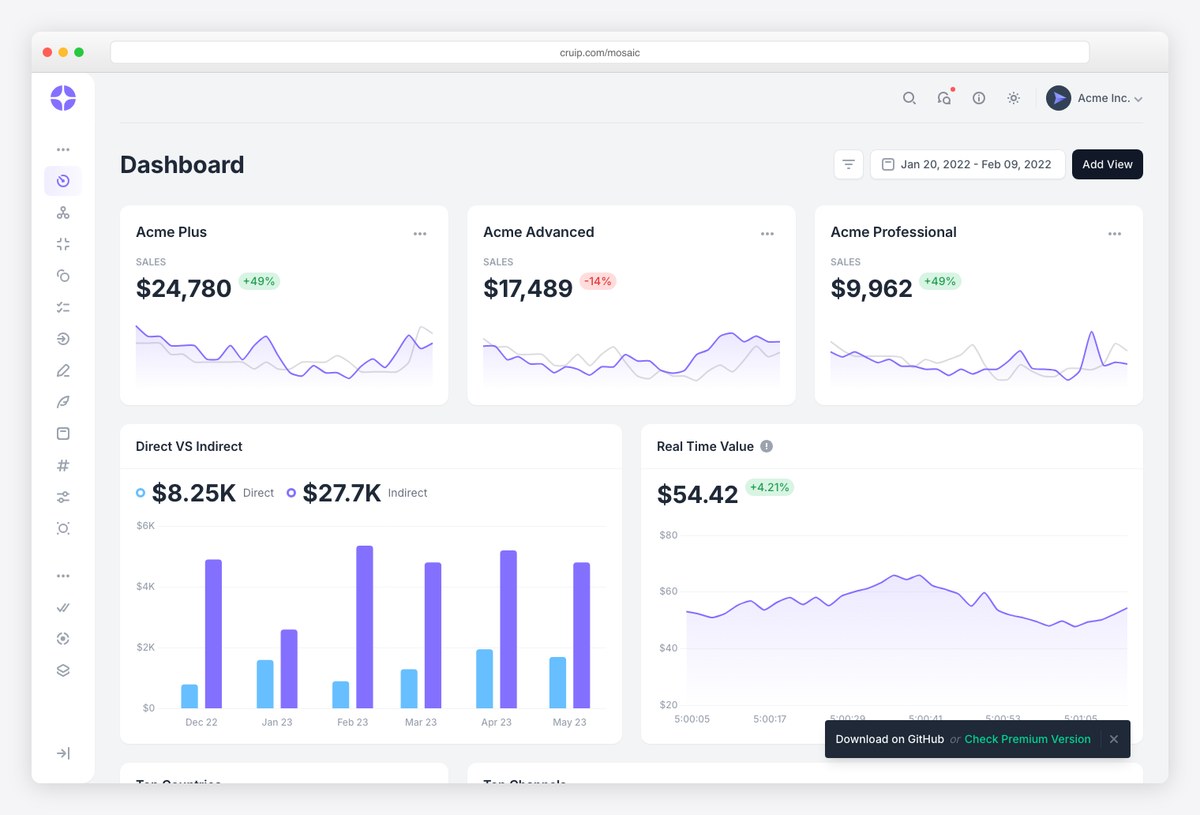This screenshot has height=815, width=1200.
Task: Click the info icon beside Real Time Value
Action: (767, 446)
